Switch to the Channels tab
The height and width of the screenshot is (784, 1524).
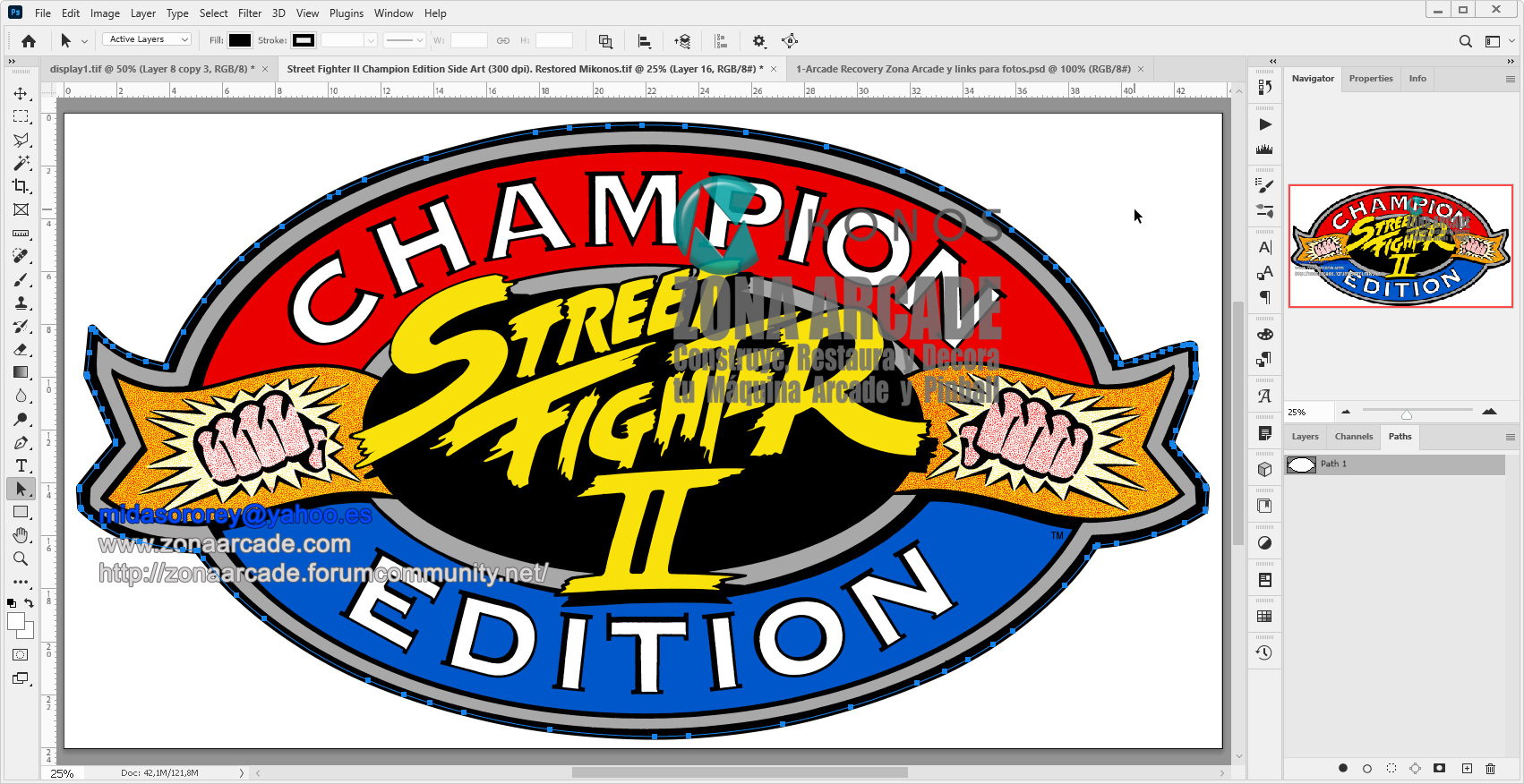point(1353,437)
